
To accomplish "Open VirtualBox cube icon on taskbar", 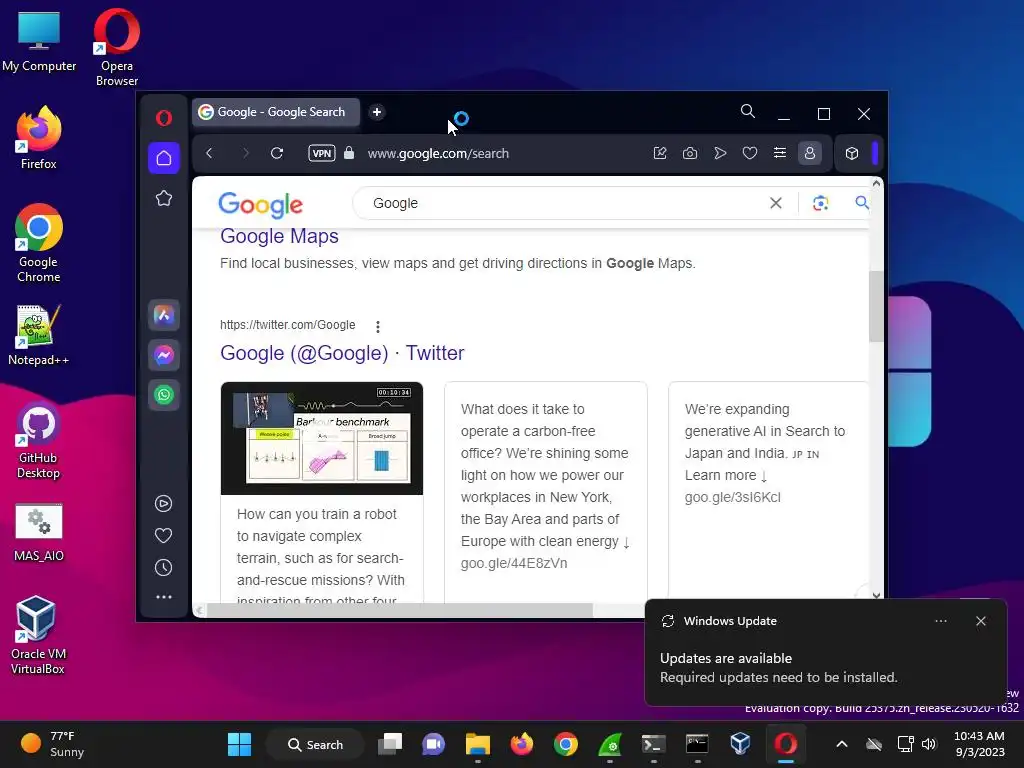I will pos(740,744).
